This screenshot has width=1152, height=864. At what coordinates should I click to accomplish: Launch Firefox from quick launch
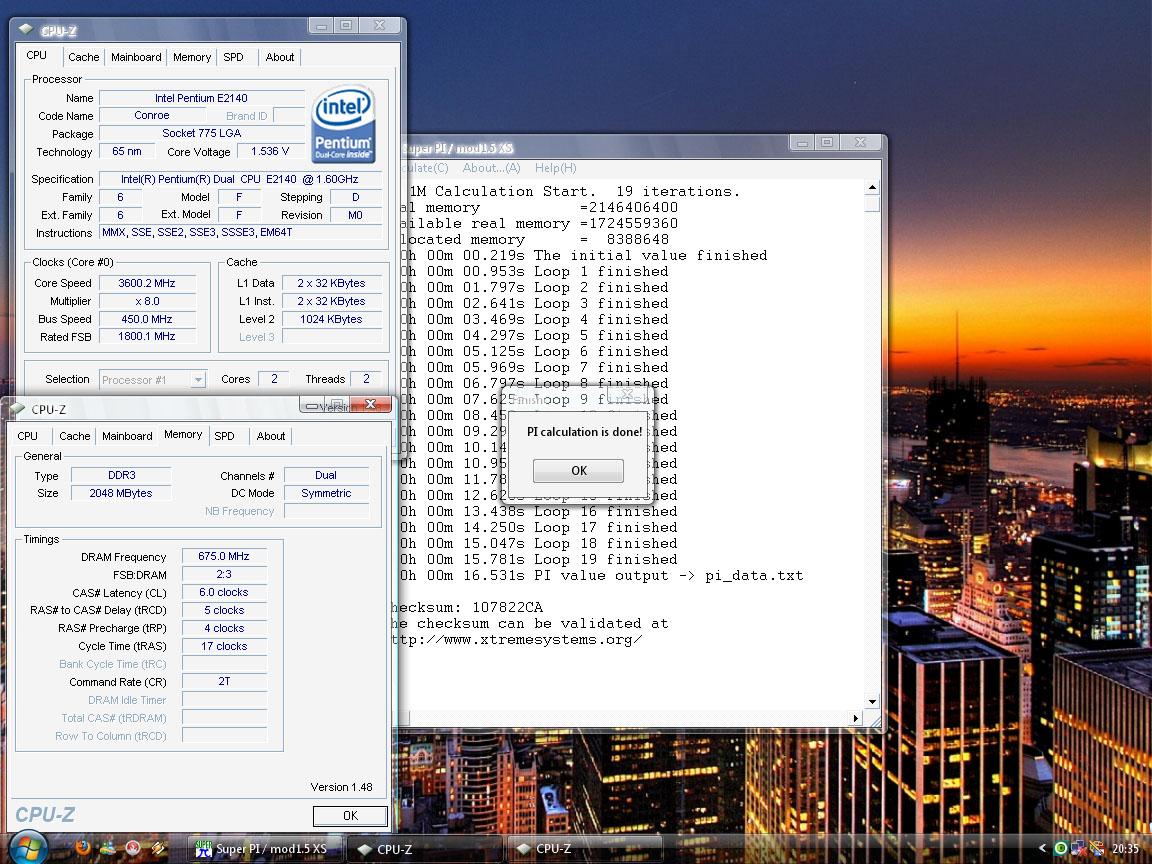[x=83, y=848]
